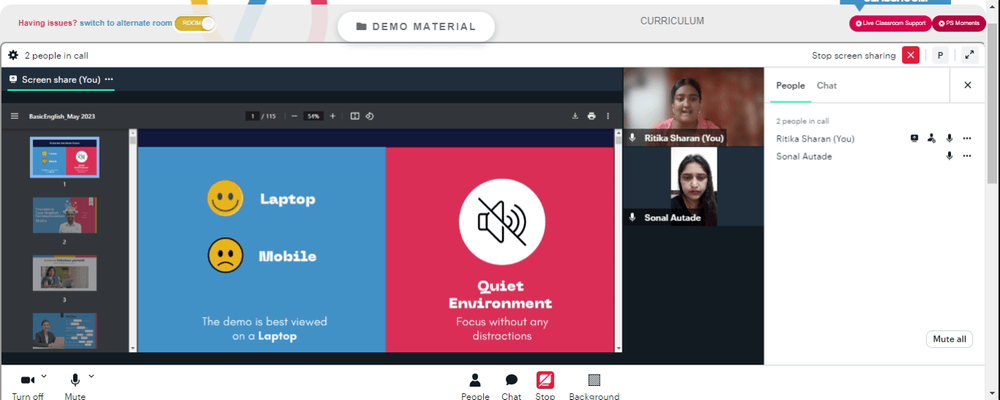Screen dimensions: 1000x400
Task: Click Mute all button
Action: 949,339
